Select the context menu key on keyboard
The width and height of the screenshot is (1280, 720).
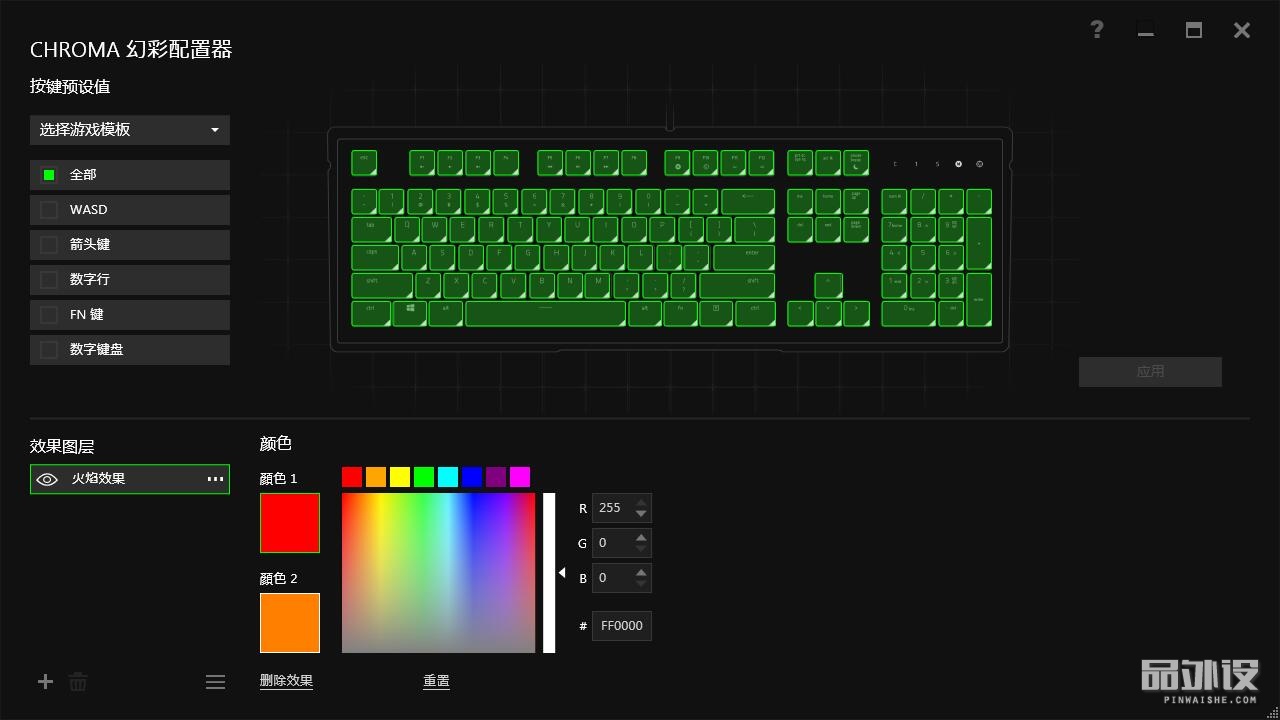(x=716, y=313)
